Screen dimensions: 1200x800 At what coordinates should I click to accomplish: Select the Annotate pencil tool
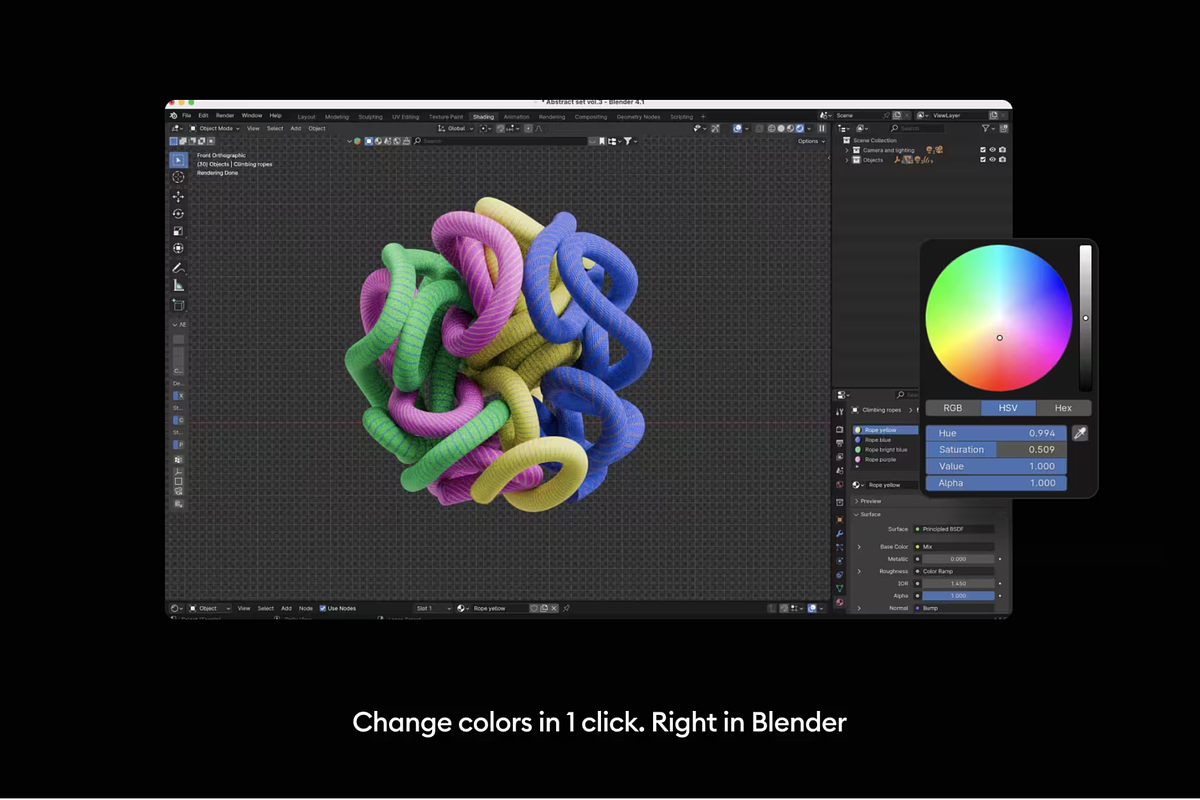click(x=179, y=268)
